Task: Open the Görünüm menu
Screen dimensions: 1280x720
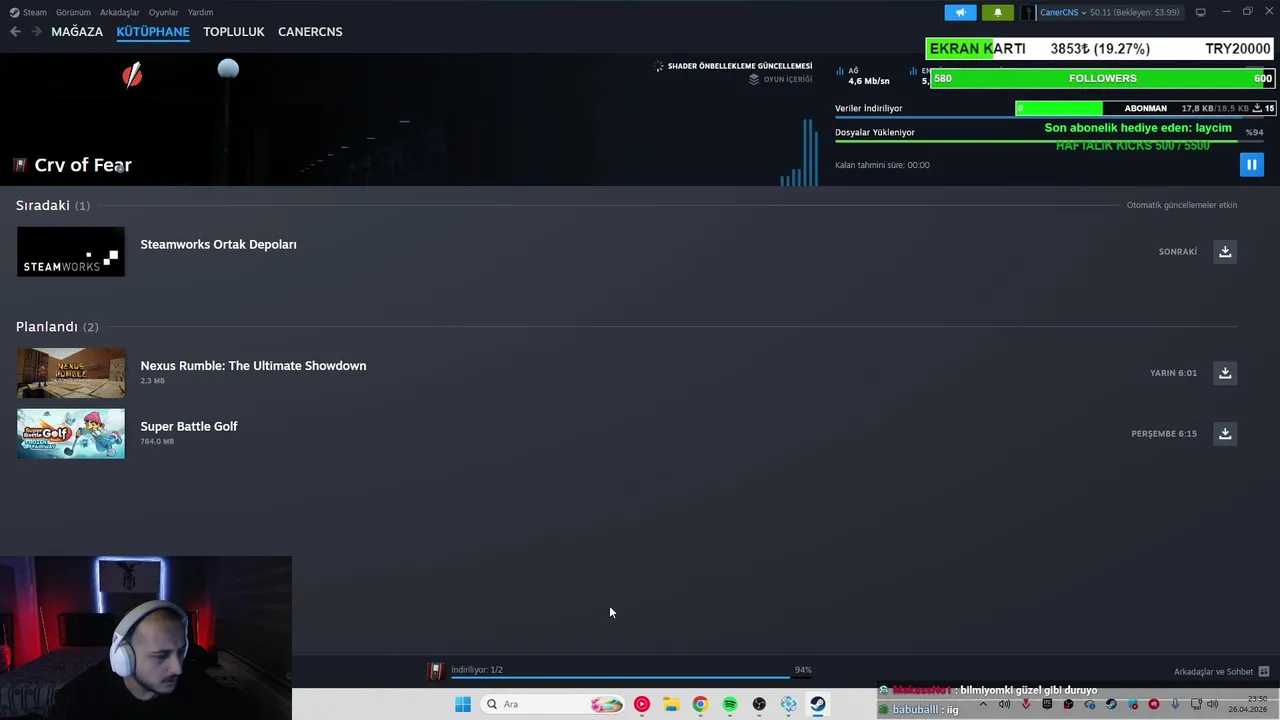Action: pos(73,12)
